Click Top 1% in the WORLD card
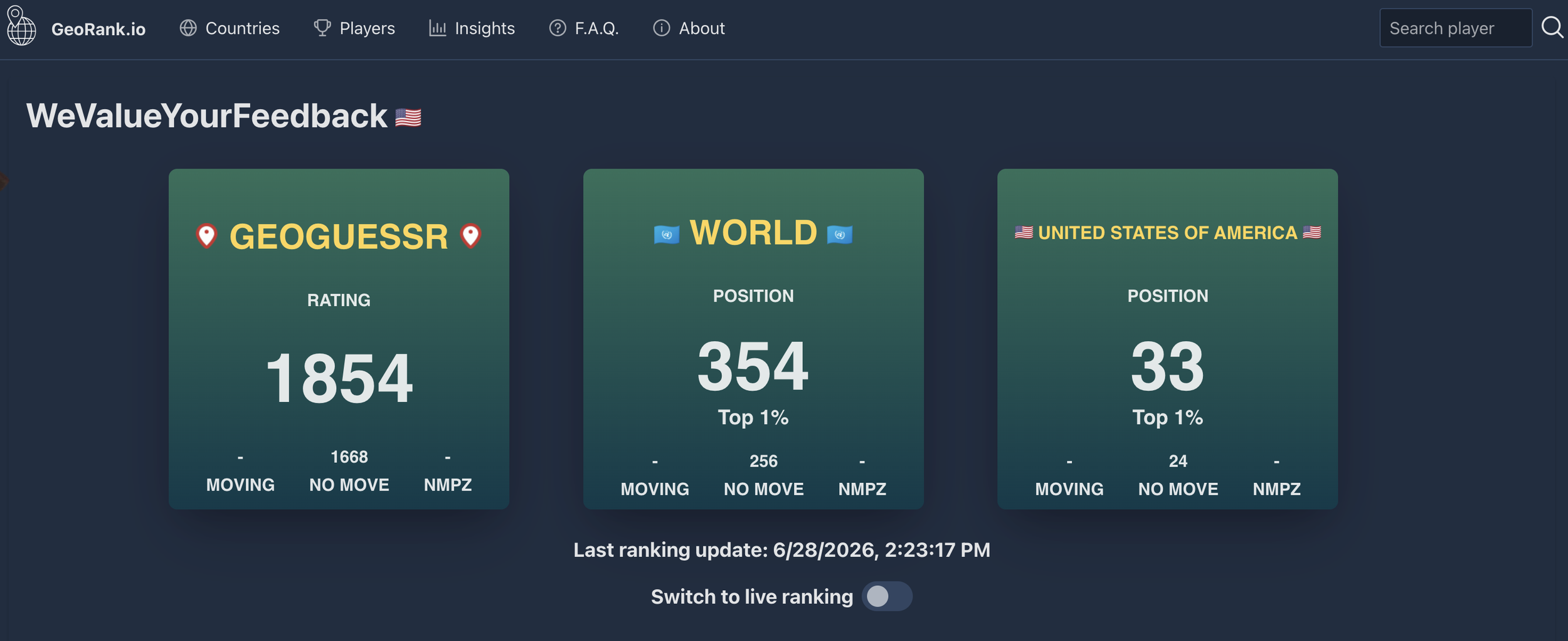The height and width of the screenshot is (641, 1568). tap(753, 417)
